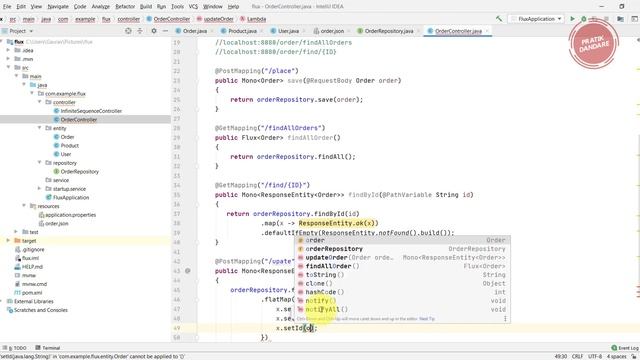Expand the .mvn folder
This screenshot has width=640, height=360.
click(x=8, y=59)
